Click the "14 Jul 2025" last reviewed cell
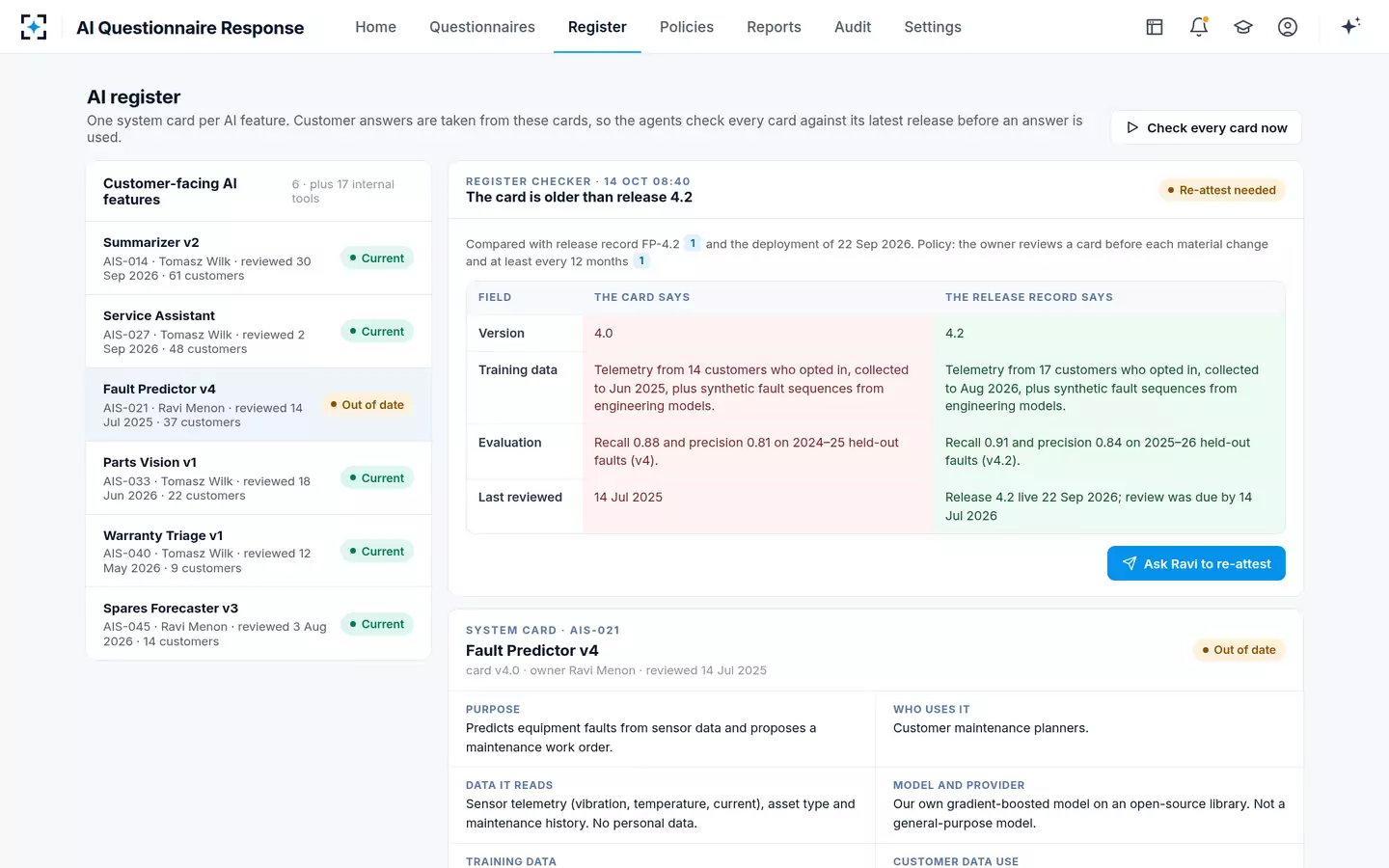 (758, 506)
